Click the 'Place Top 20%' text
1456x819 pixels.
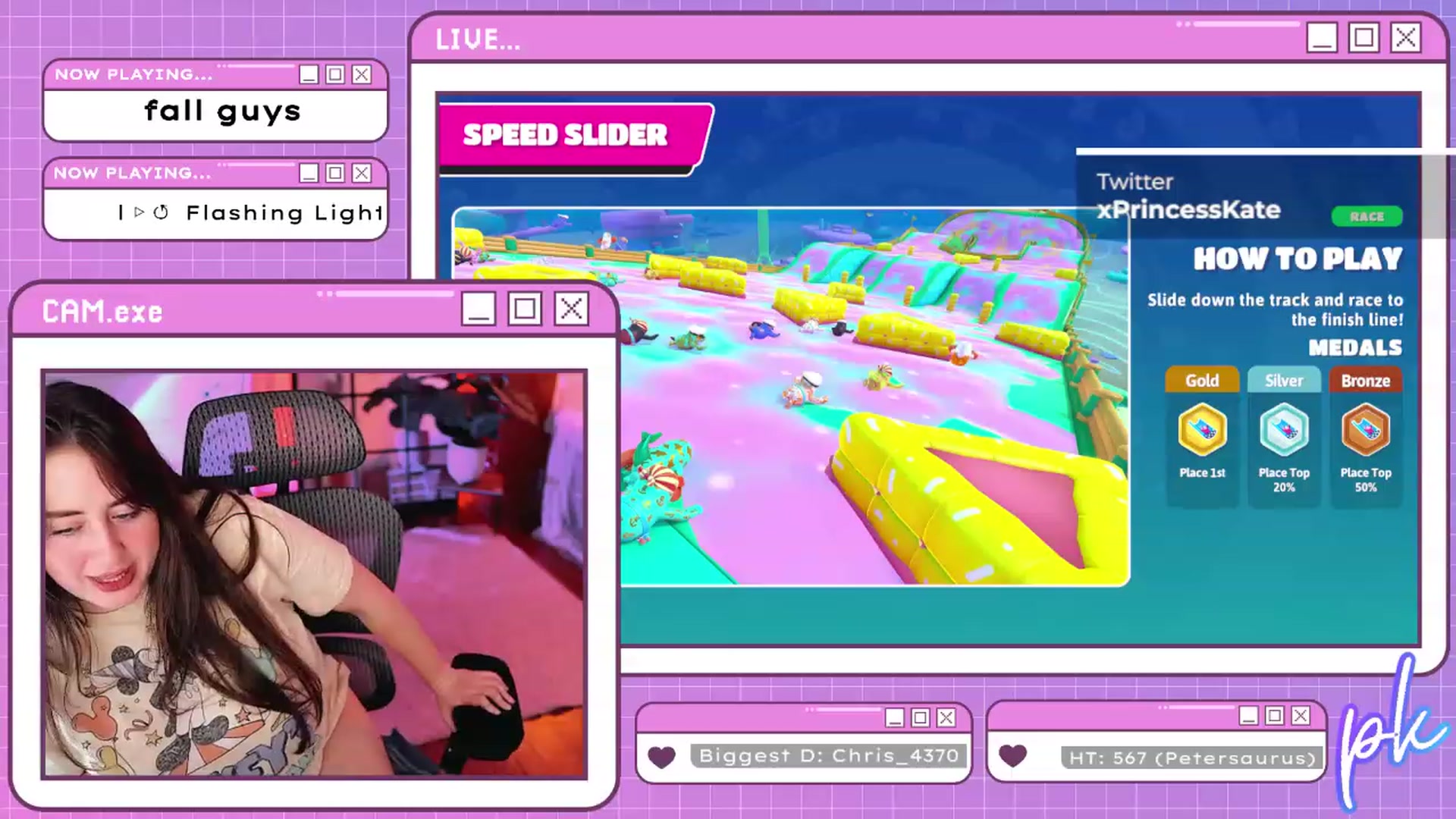coord(1284,479)
